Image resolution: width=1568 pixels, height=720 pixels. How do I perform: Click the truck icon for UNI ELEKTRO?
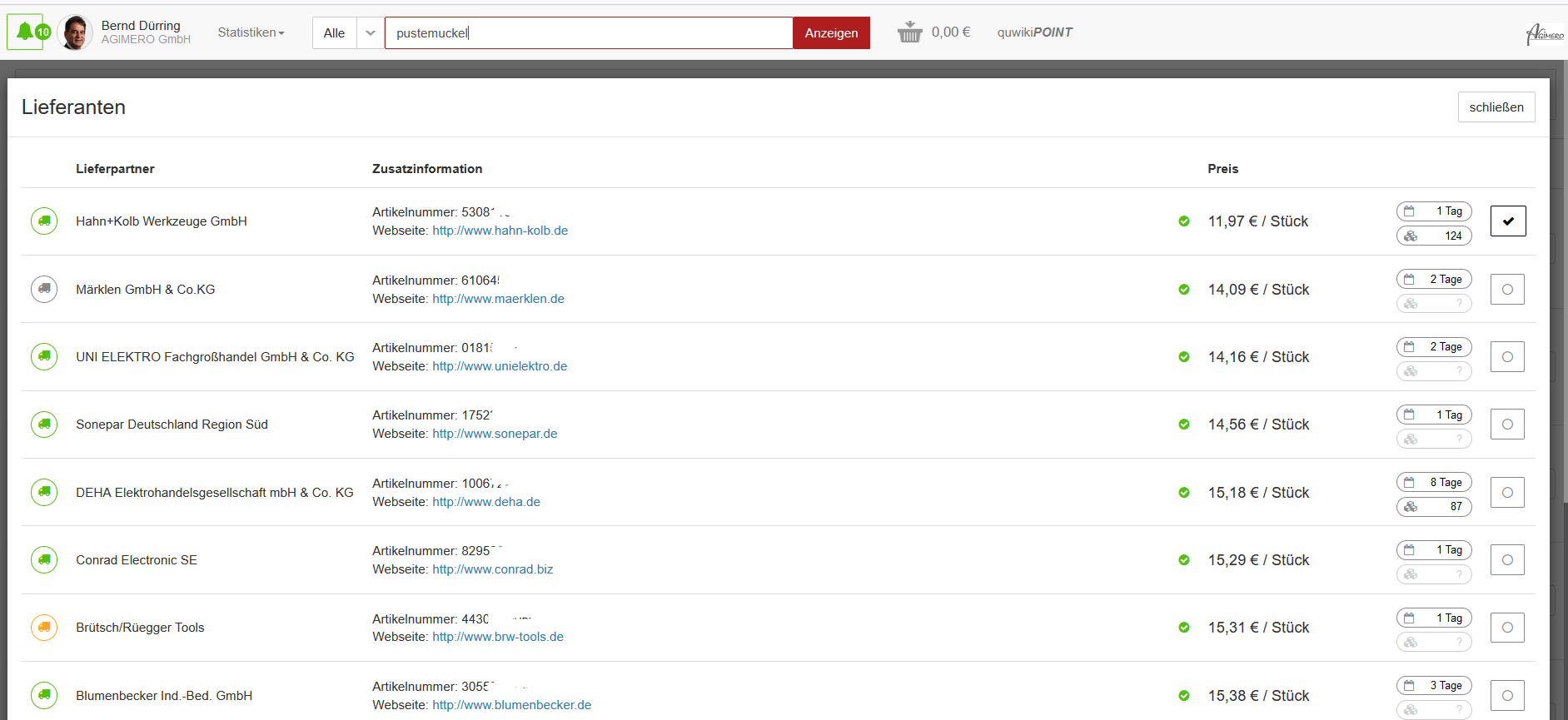44,356
